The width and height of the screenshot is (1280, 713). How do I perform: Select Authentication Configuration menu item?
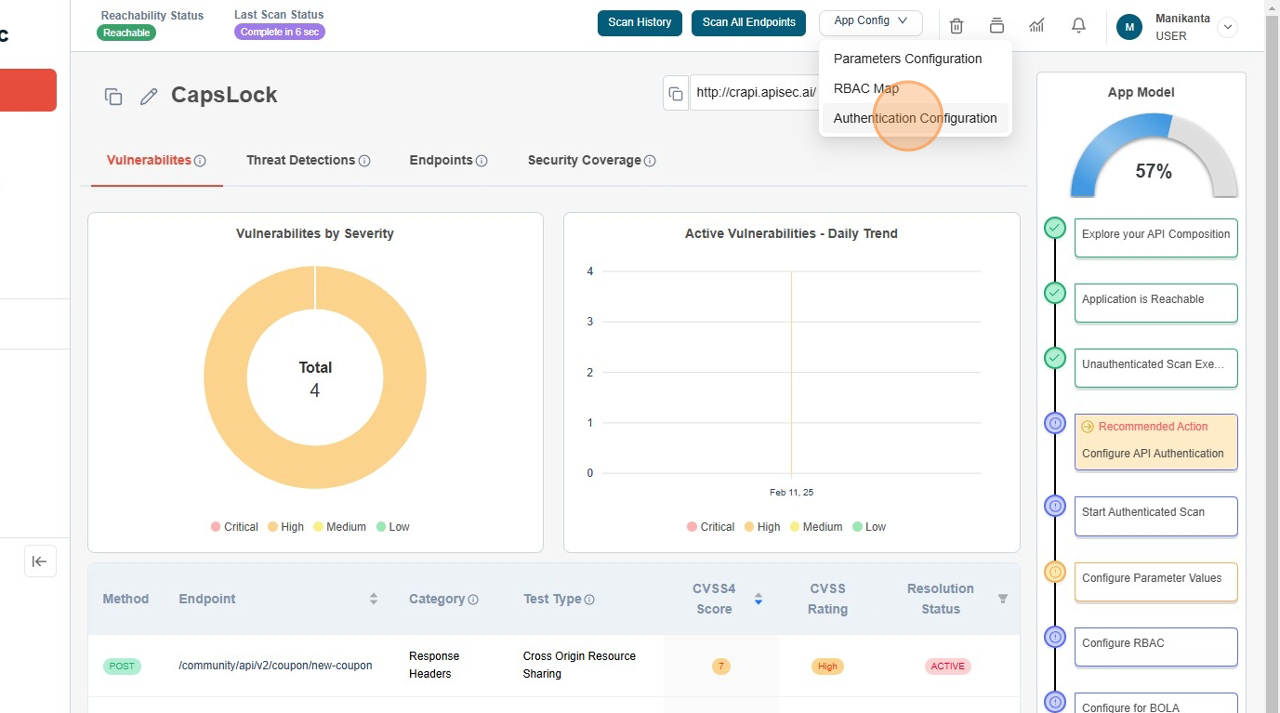914,118
